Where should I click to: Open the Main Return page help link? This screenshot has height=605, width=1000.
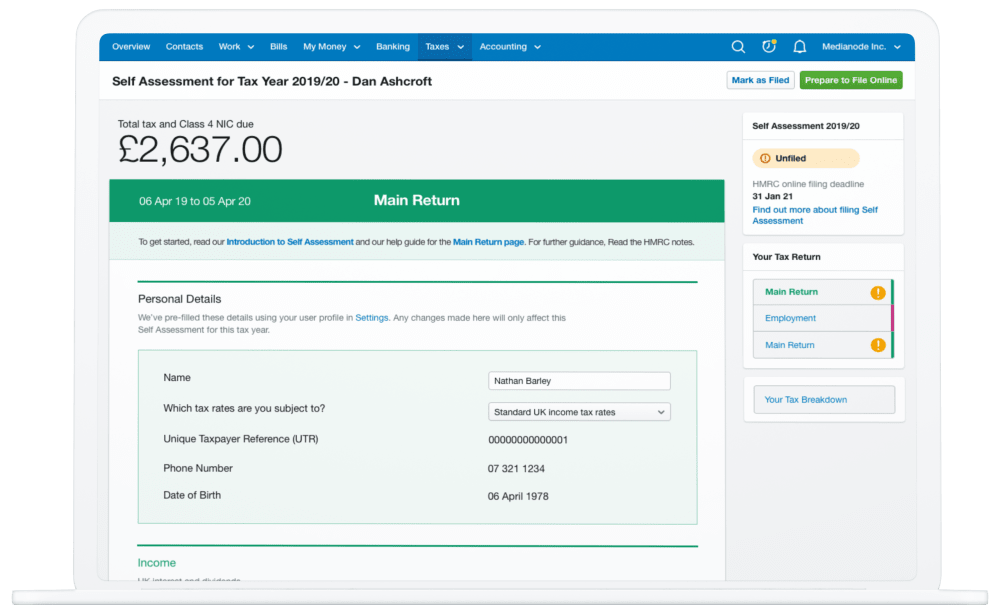489,242
